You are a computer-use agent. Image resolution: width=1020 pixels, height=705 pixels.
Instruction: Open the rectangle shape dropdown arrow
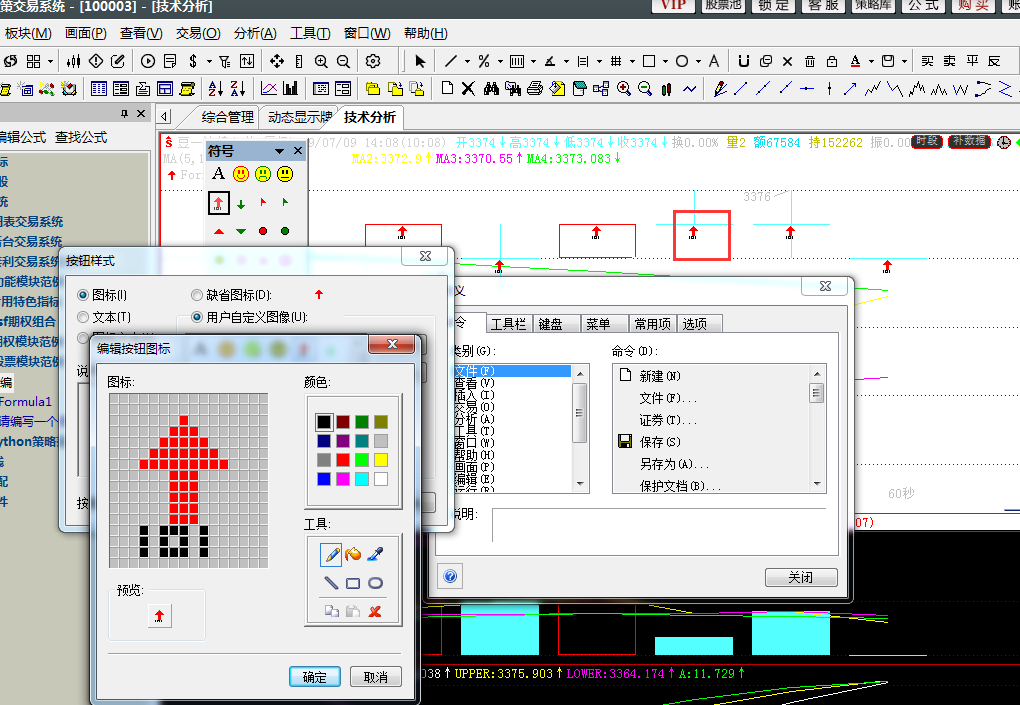665,62
